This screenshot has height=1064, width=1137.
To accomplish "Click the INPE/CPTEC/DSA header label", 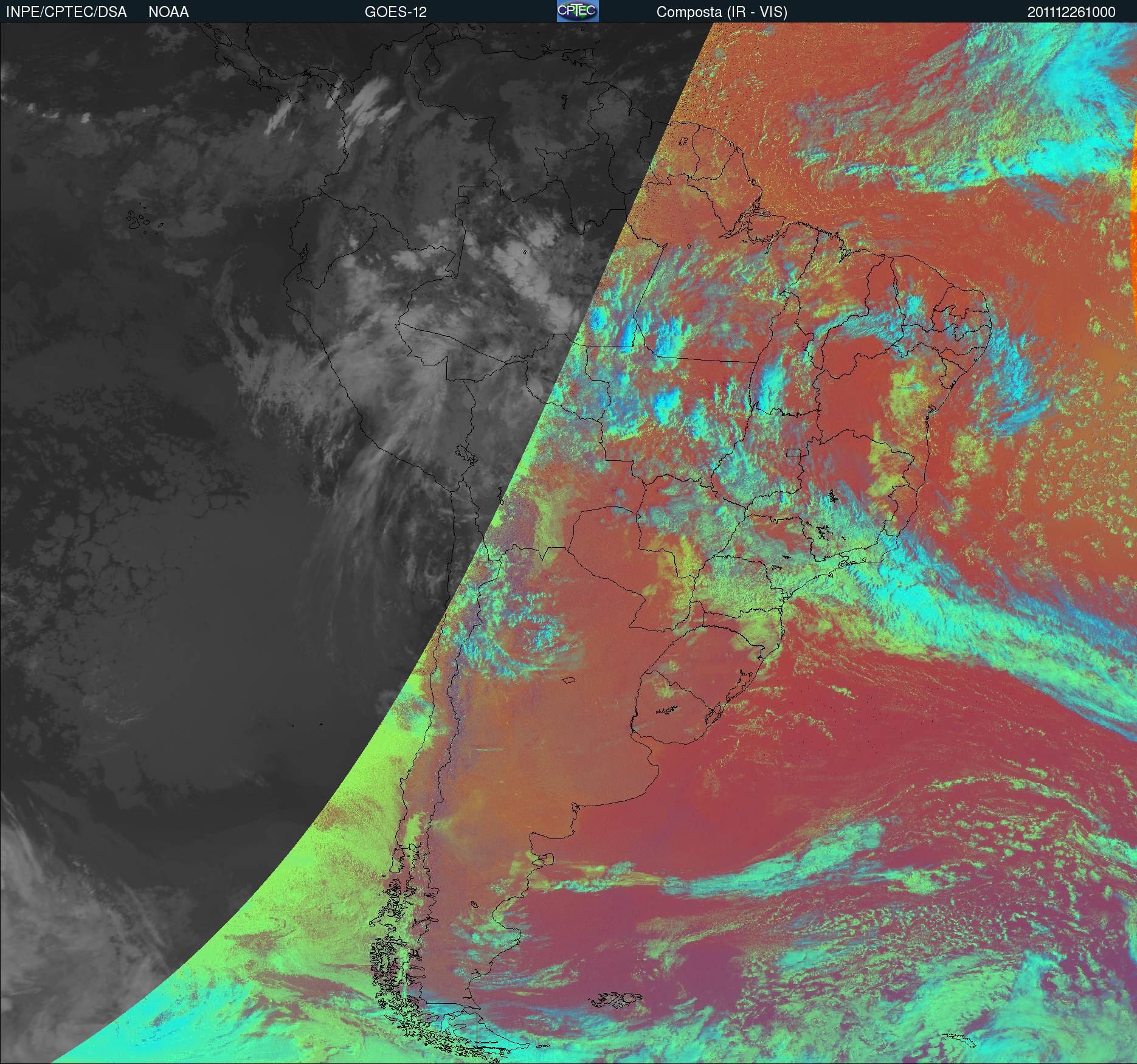I will coord(66,12).
